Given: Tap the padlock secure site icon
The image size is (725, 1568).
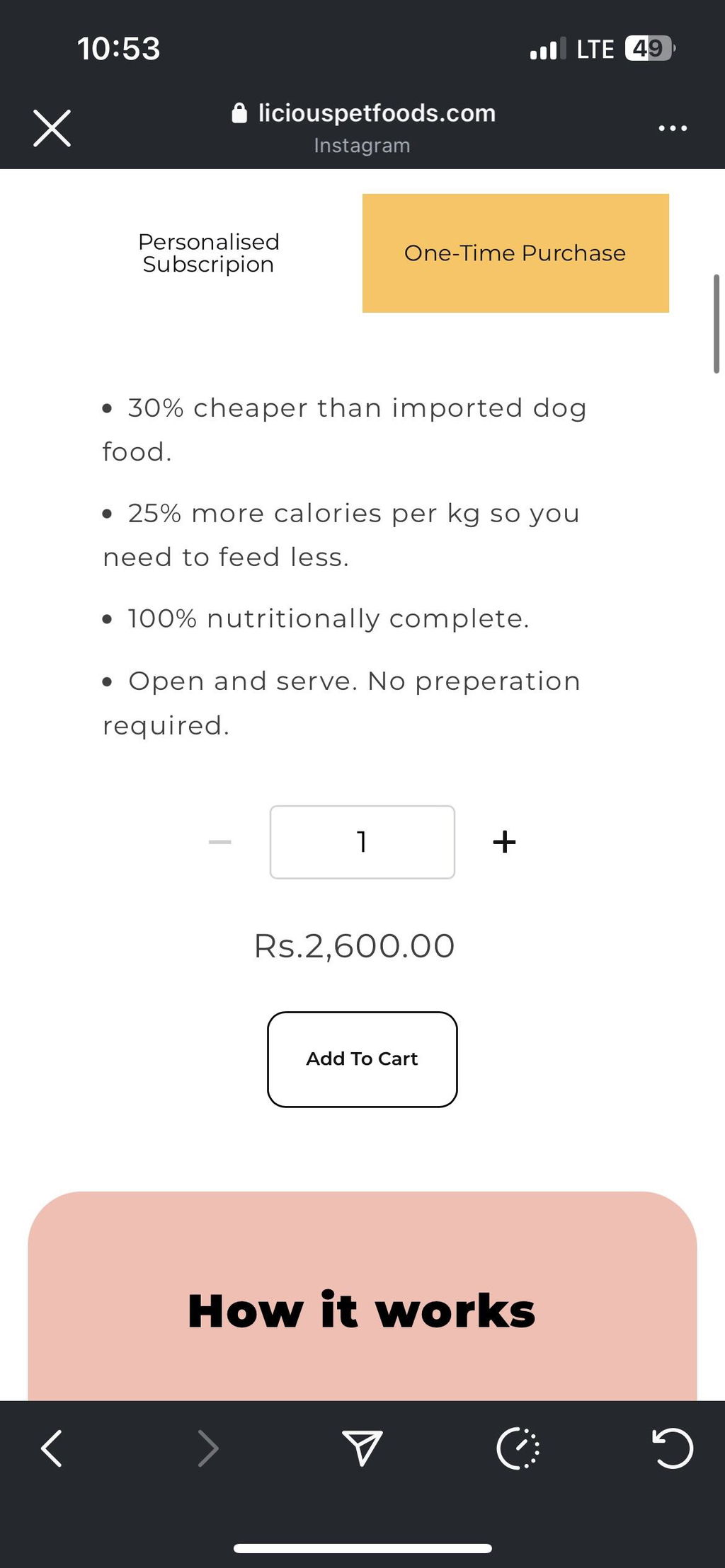Looking at the screenshot, I should tap(239, 113).
